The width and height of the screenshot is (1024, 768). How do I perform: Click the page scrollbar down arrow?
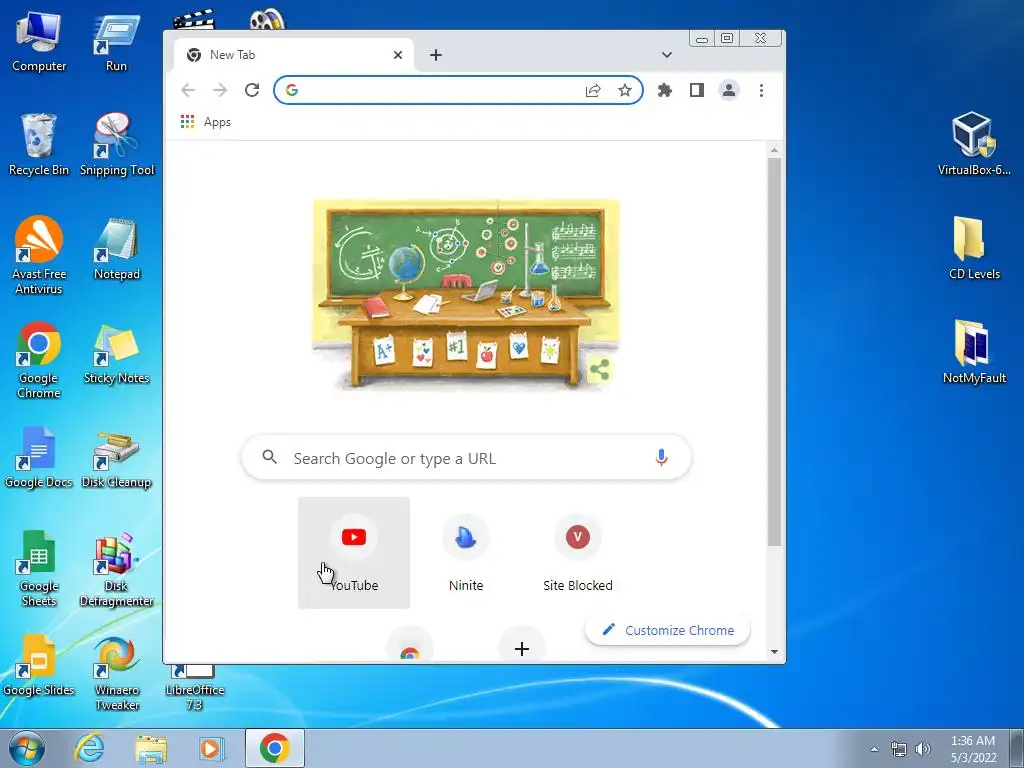pyautogui.click(x=775, y=652)
